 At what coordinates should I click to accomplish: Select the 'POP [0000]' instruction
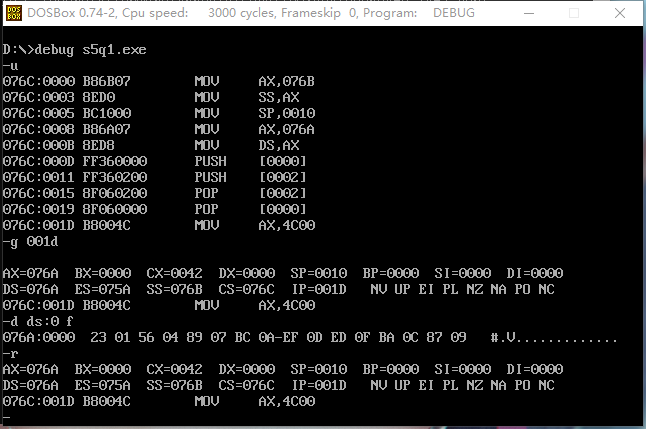(x=250, y=209)
